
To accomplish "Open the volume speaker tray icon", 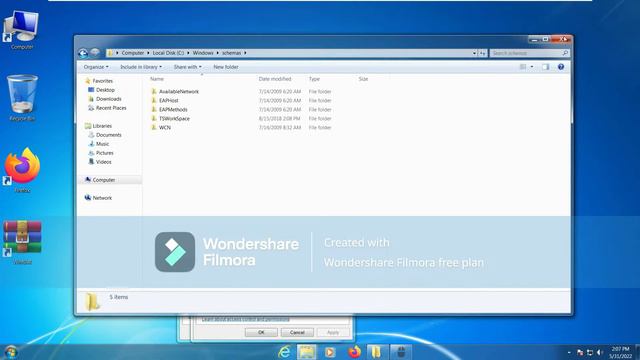I will coord(600,352).
